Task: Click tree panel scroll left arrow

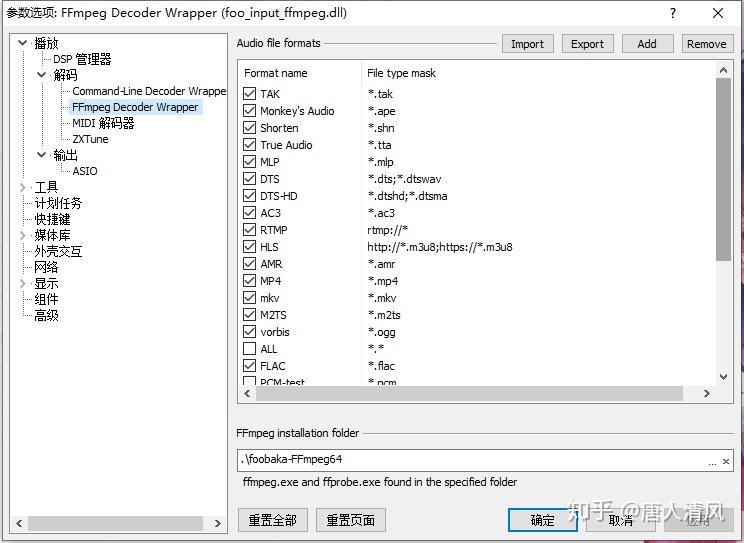Action: 19,523
